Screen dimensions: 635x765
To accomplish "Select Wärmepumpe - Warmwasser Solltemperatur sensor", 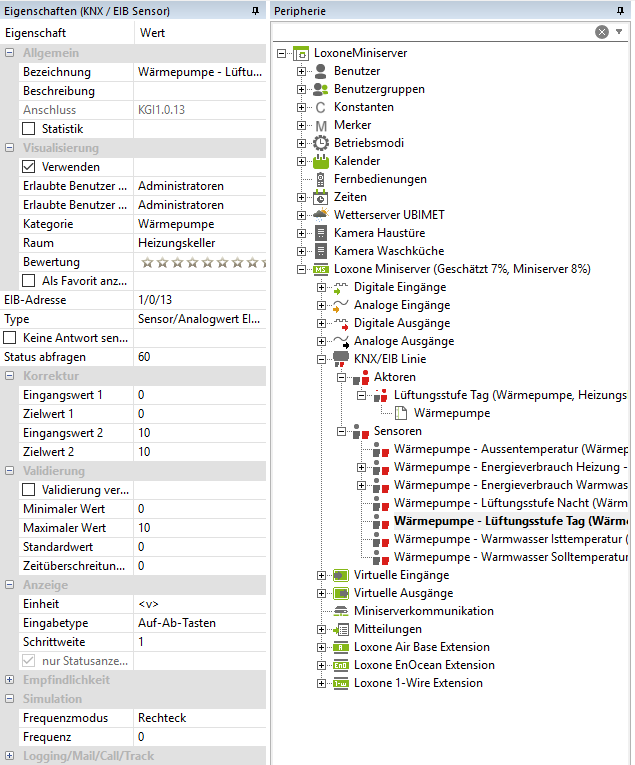I will point(511,557).
